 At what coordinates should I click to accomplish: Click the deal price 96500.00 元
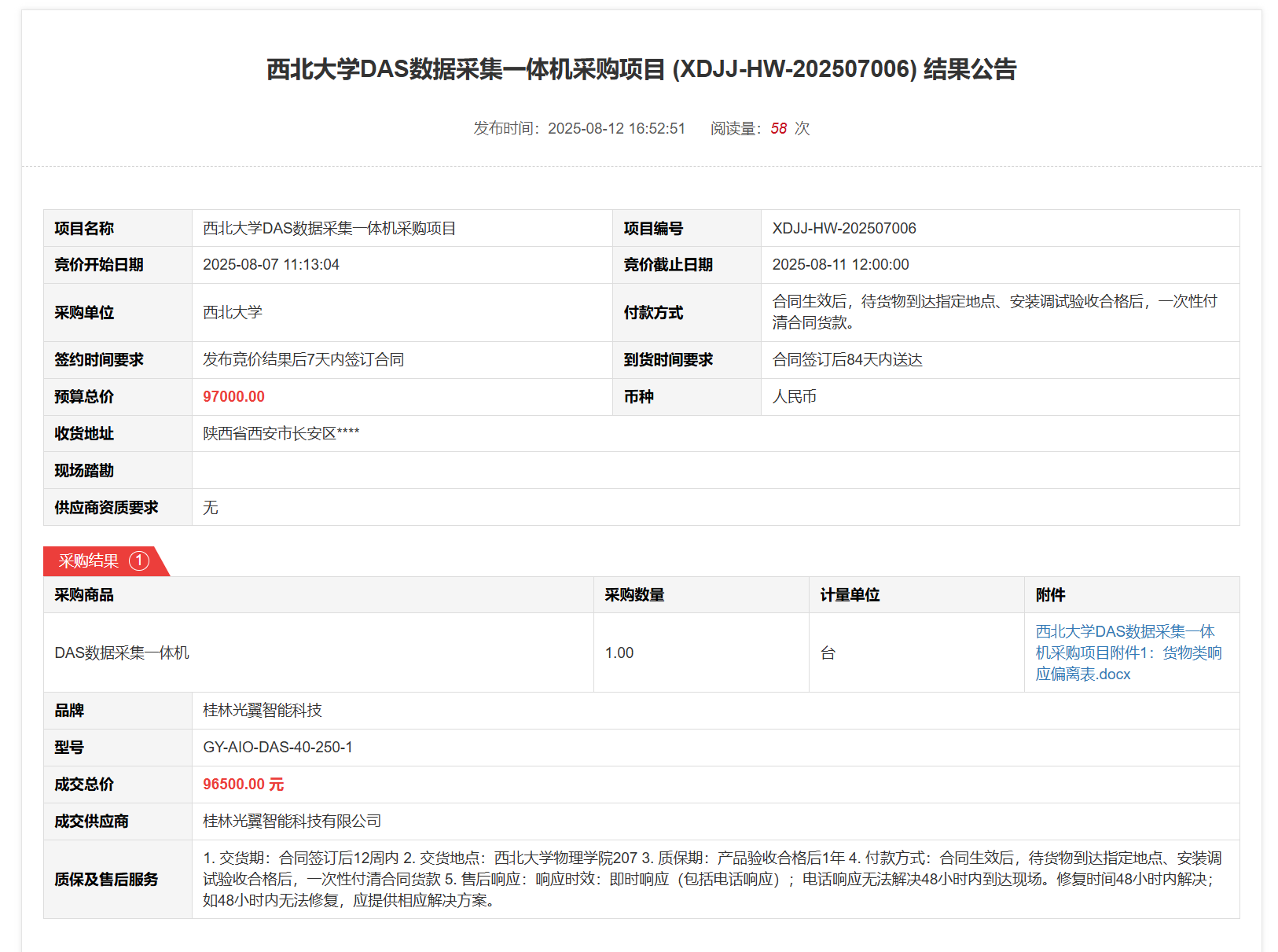[x=243, y=784]
